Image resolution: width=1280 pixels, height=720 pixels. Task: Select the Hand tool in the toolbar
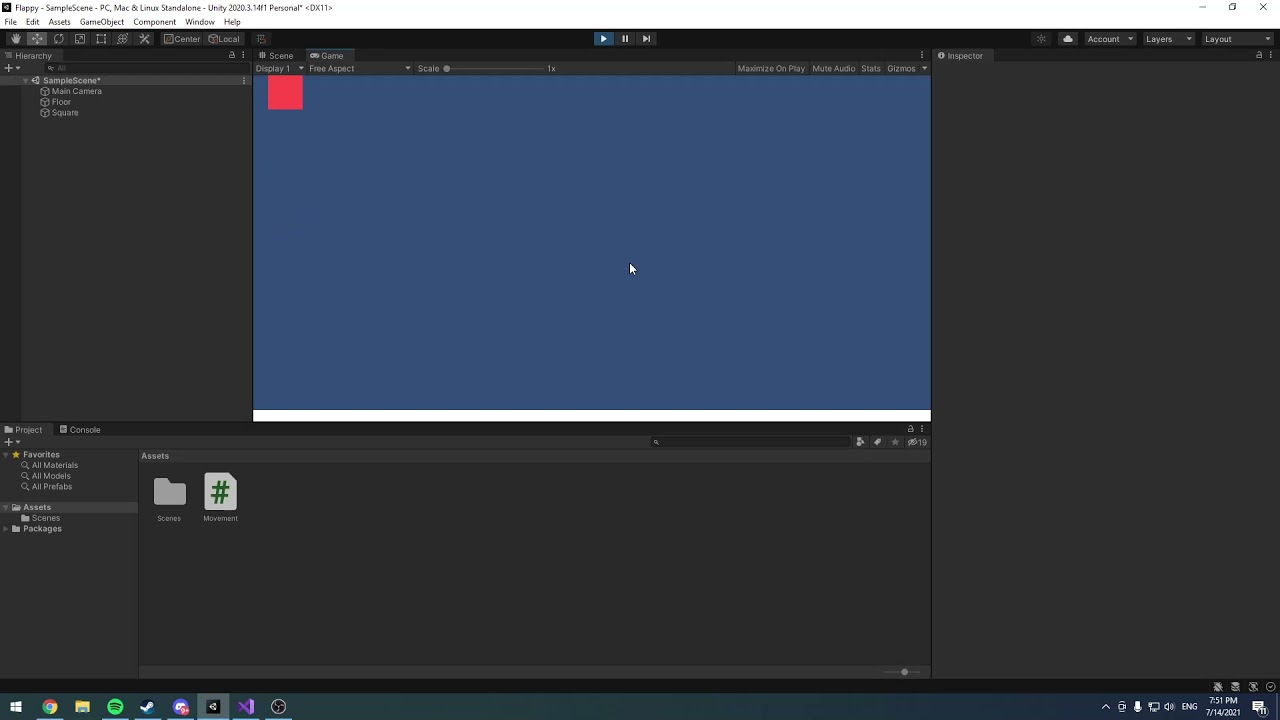(15, 38)
